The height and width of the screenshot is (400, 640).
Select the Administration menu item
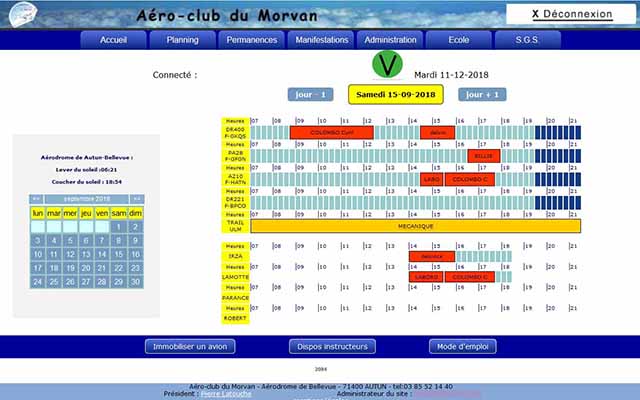(x=390, y=40)
